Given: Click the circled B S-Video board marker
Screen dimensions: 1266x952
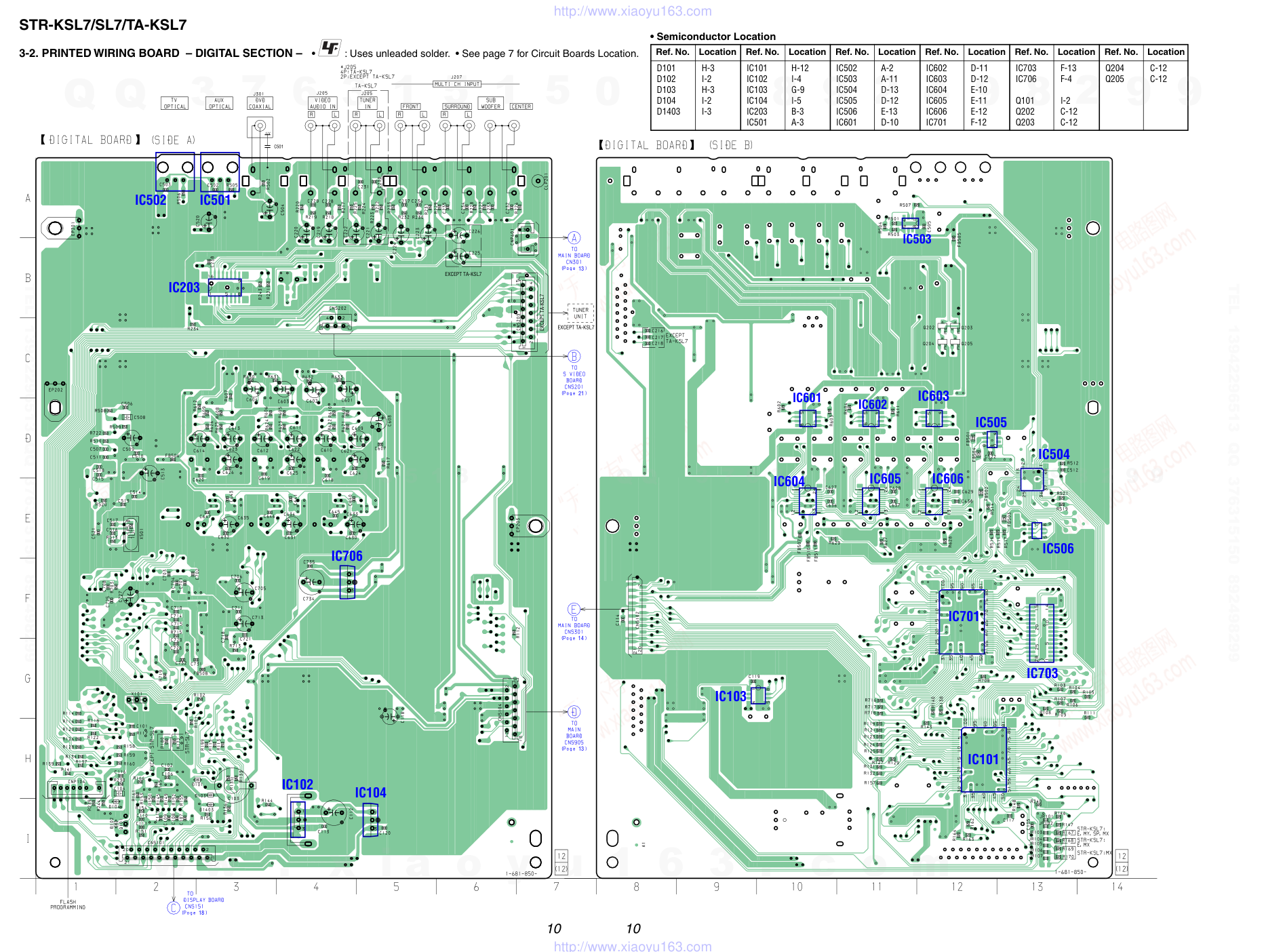Looking at the screenshot, I should 574,357.
